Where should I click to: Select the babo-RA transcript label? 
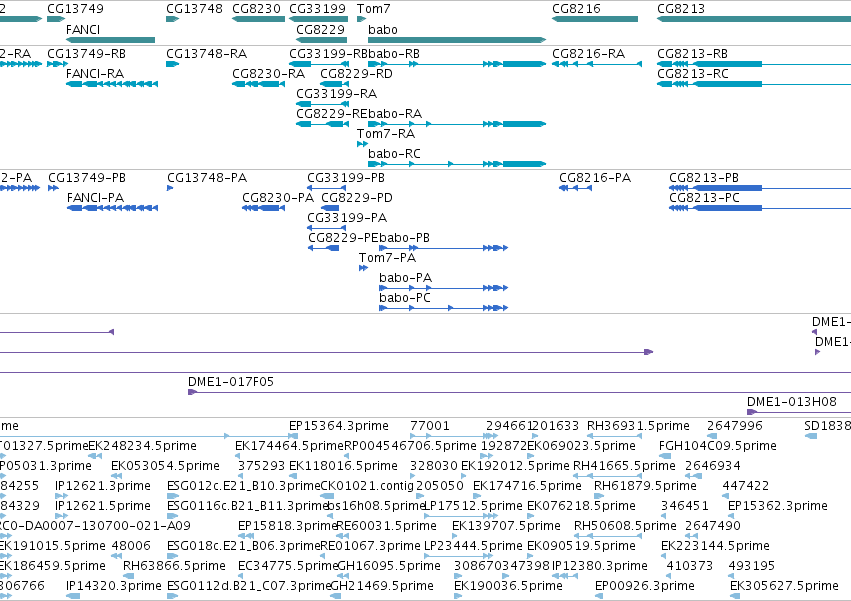pyautogui.click(x=395, y=113)
